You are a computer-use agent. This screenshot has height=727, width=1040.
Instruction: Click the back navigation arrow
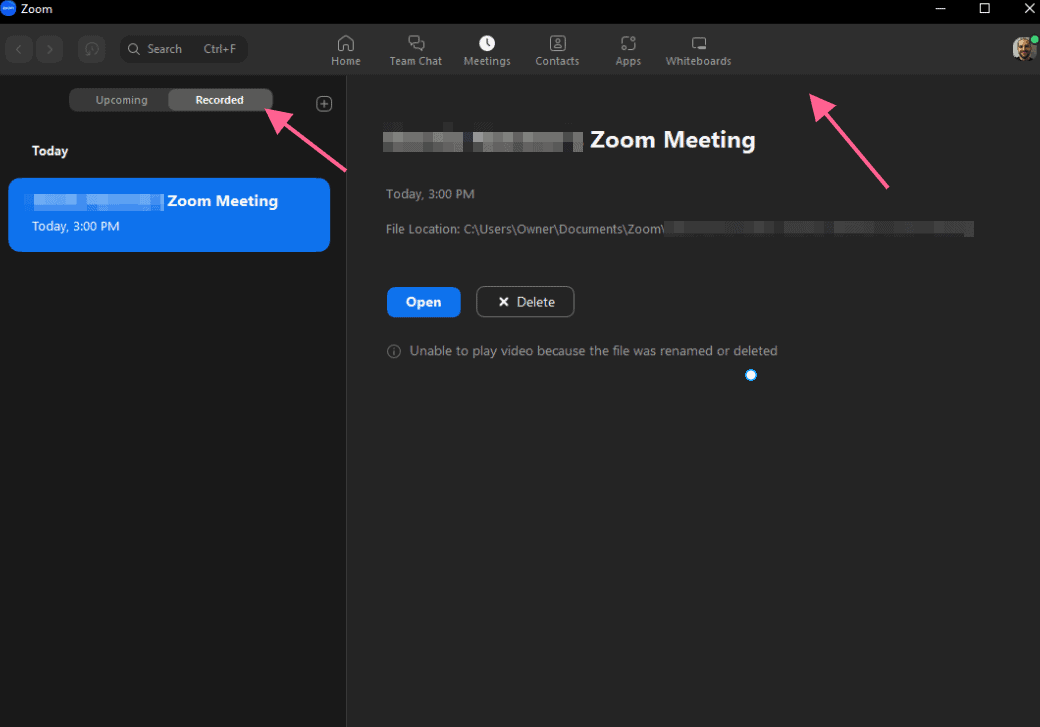19,49
